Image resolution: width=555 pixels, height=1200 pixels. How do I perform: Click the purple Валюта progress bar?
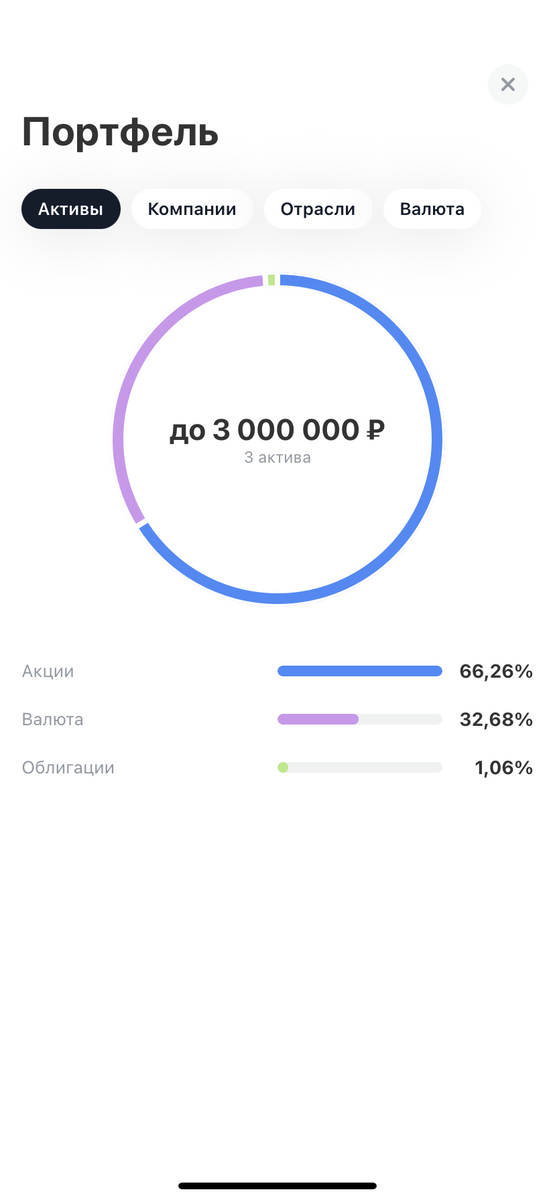[318, 719]
